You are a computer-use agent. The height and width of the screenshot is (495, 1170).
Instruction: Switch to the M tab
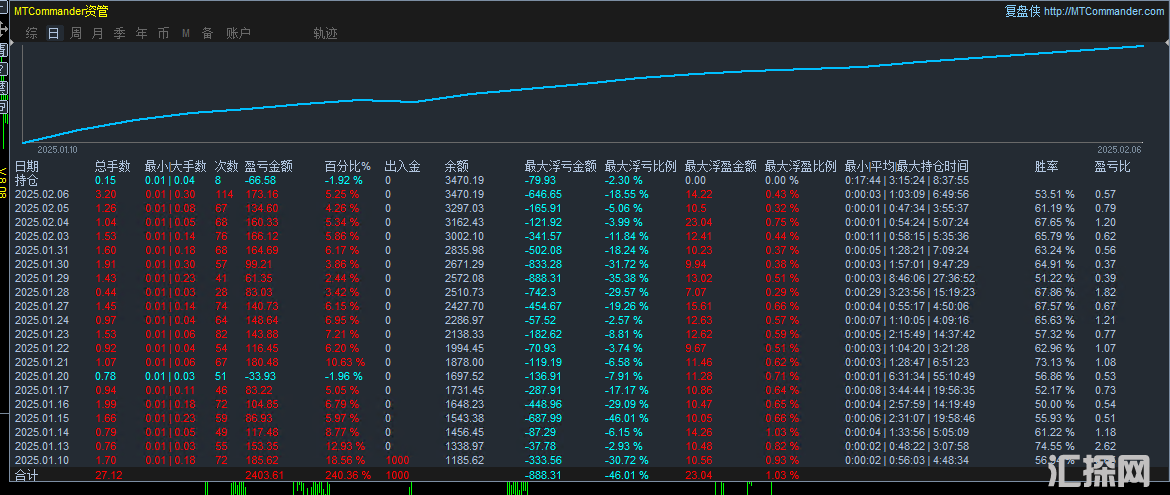(x=186, y=33)
